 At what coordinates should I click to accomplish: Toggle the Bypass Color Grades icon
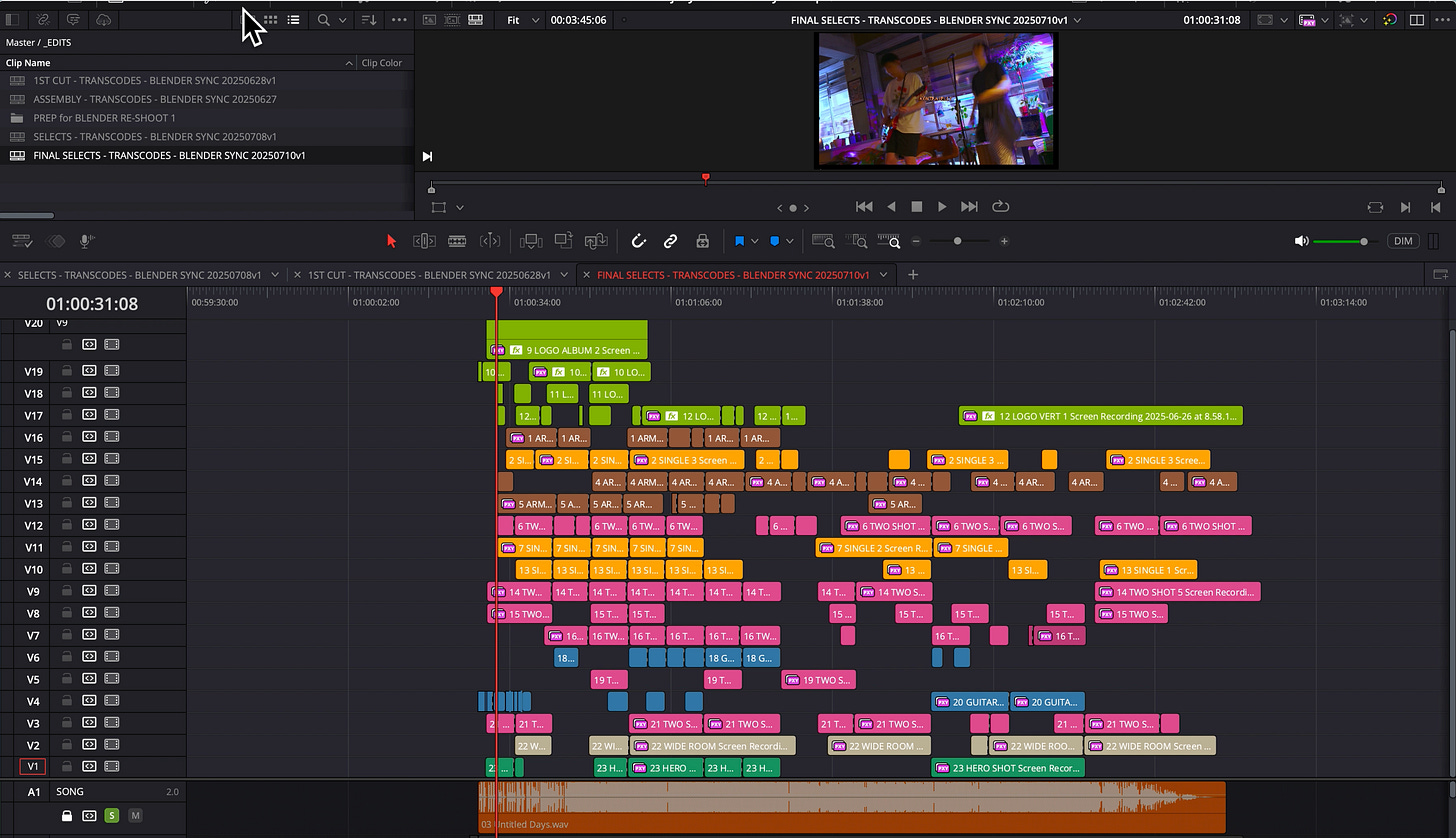1390,20
